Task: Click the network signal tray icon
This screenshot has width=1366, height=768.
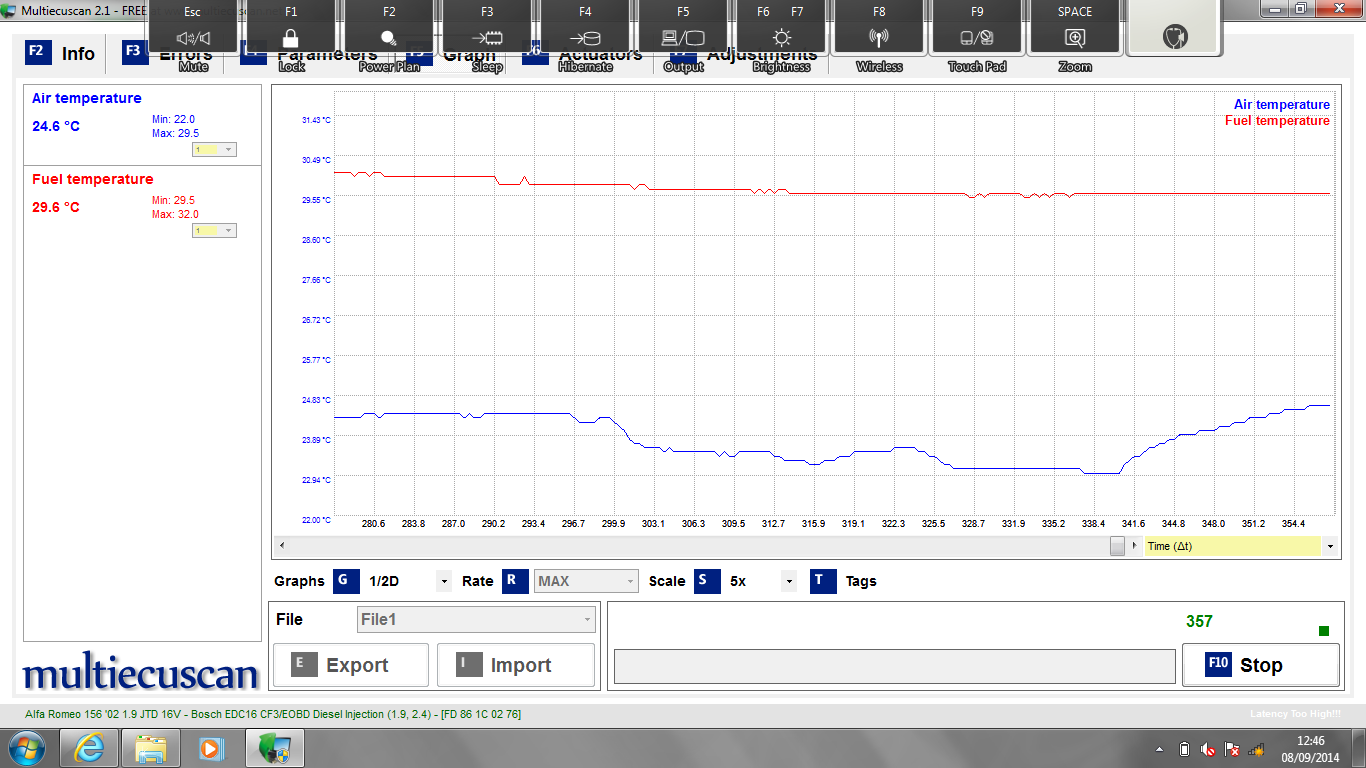Action: click(1256, 749)
